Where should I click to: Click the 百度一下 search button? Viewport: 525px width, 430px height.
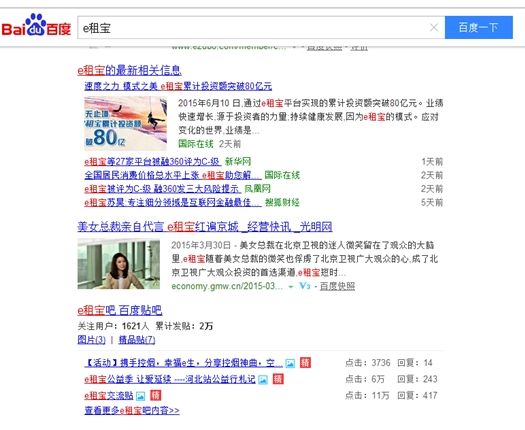pyautogui.click(x=478, y=27)
